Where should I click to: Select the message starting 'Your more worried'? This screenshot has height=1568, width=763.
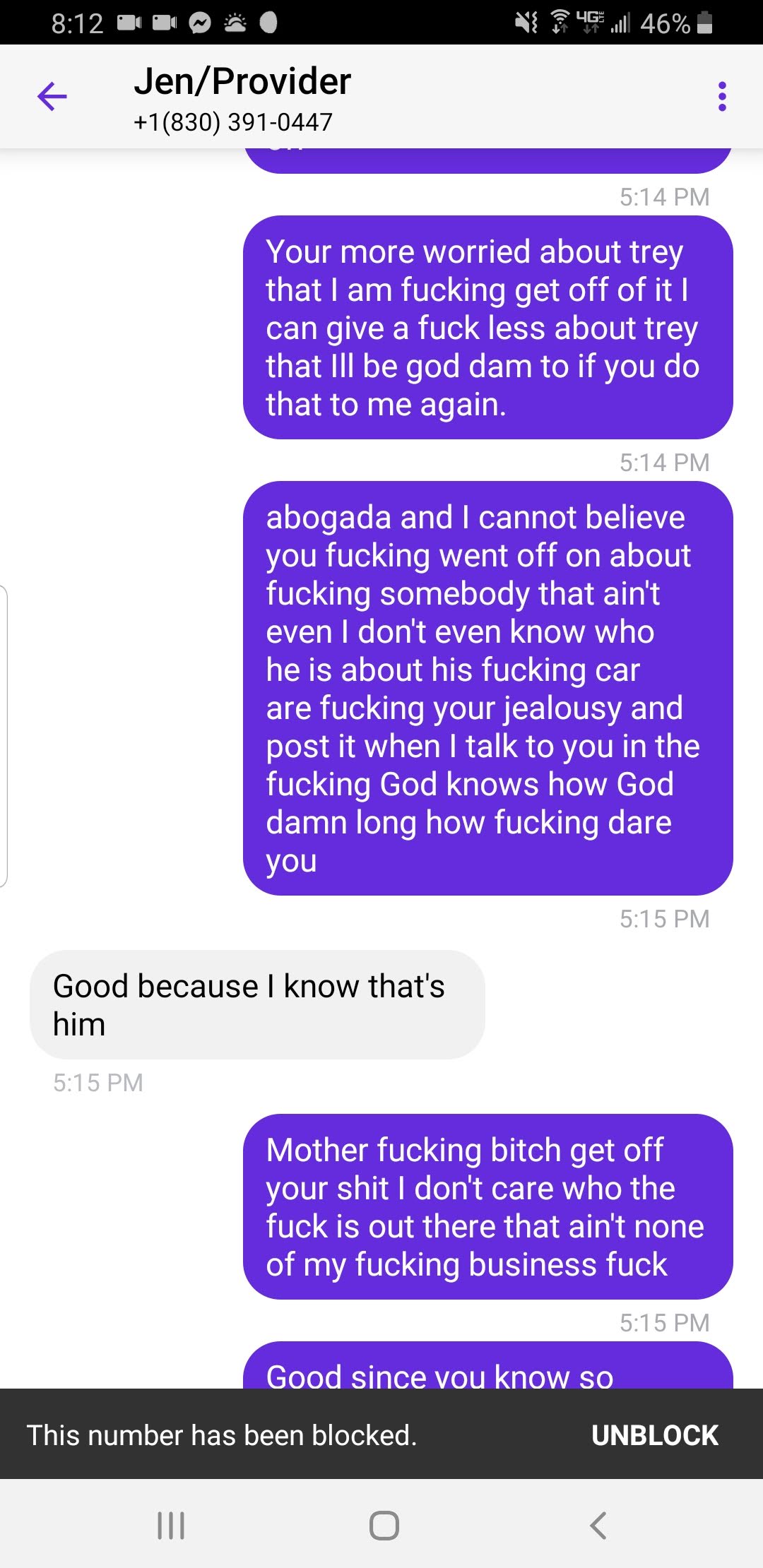pyautogui.click(x=487, y=327)
